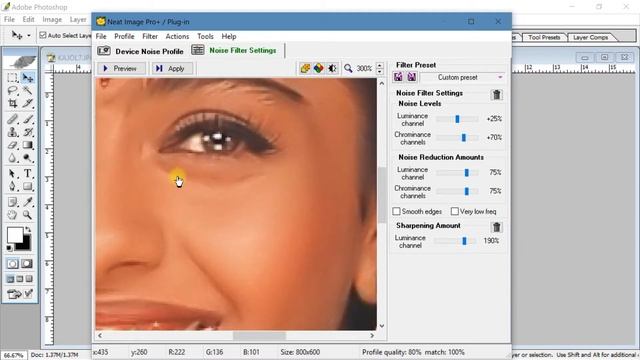The image size is (640, 360).
Task: Select the Zoom tool in toolbox
Action: [x=28, y=215]
